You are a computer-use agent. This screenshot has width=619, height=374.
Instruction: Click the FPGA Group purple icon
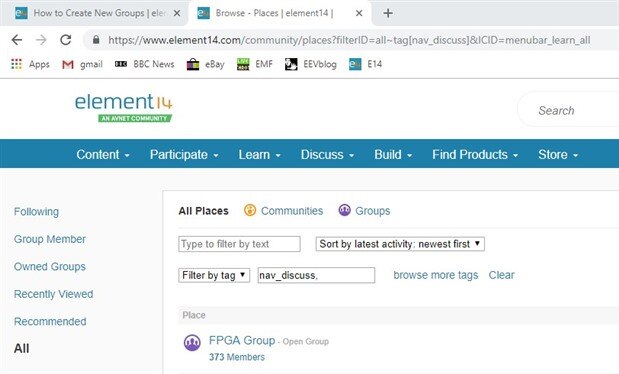click(192, 343)
